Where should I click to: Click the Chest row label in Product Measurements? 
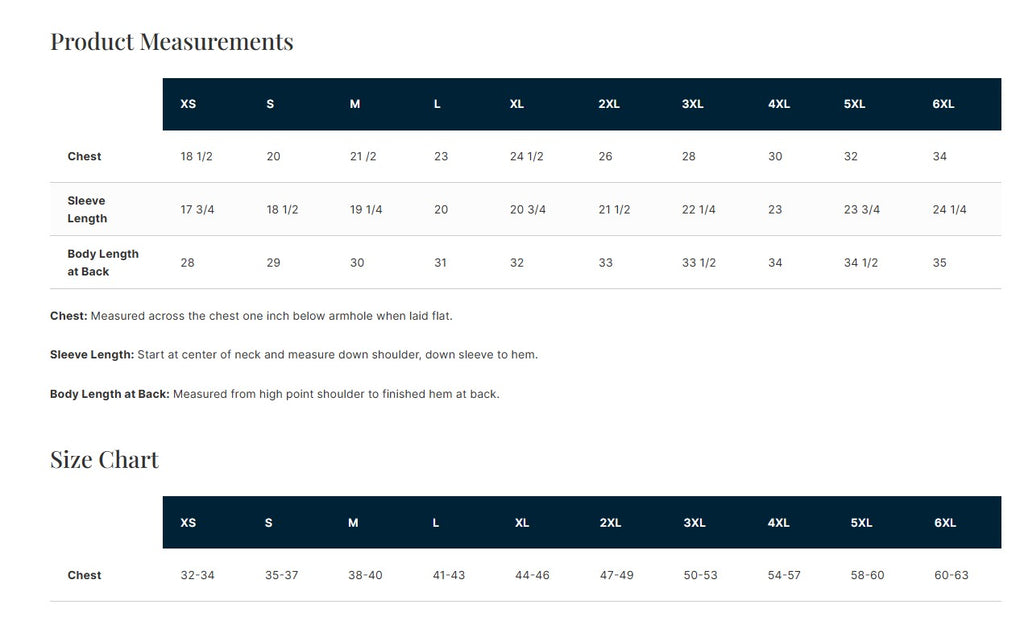(84, 157)
